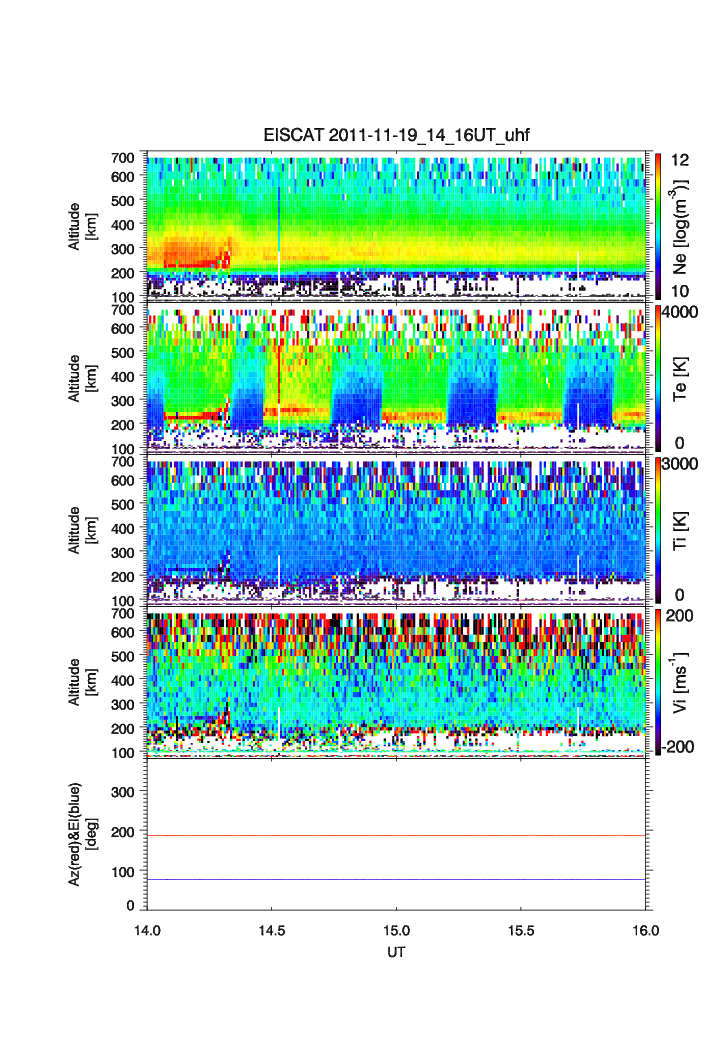Click the Ne electron density color bar
This screenshot has height=1062, width=708.
(x=656, y=225)
